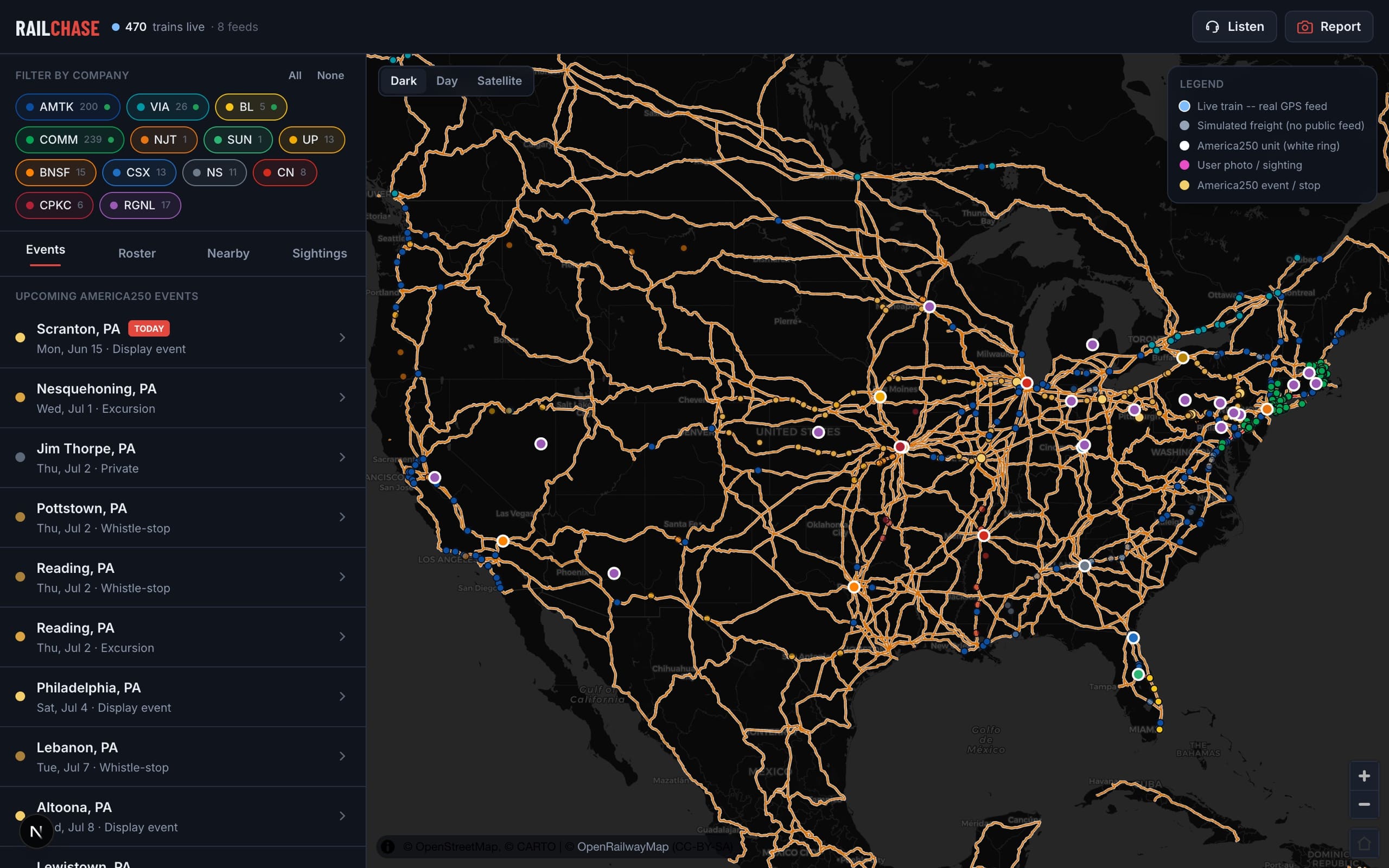Viewport: 1389px width, 868px height.
Task: Click the yellow marker near Omaha
Action: tap(880, 397)
